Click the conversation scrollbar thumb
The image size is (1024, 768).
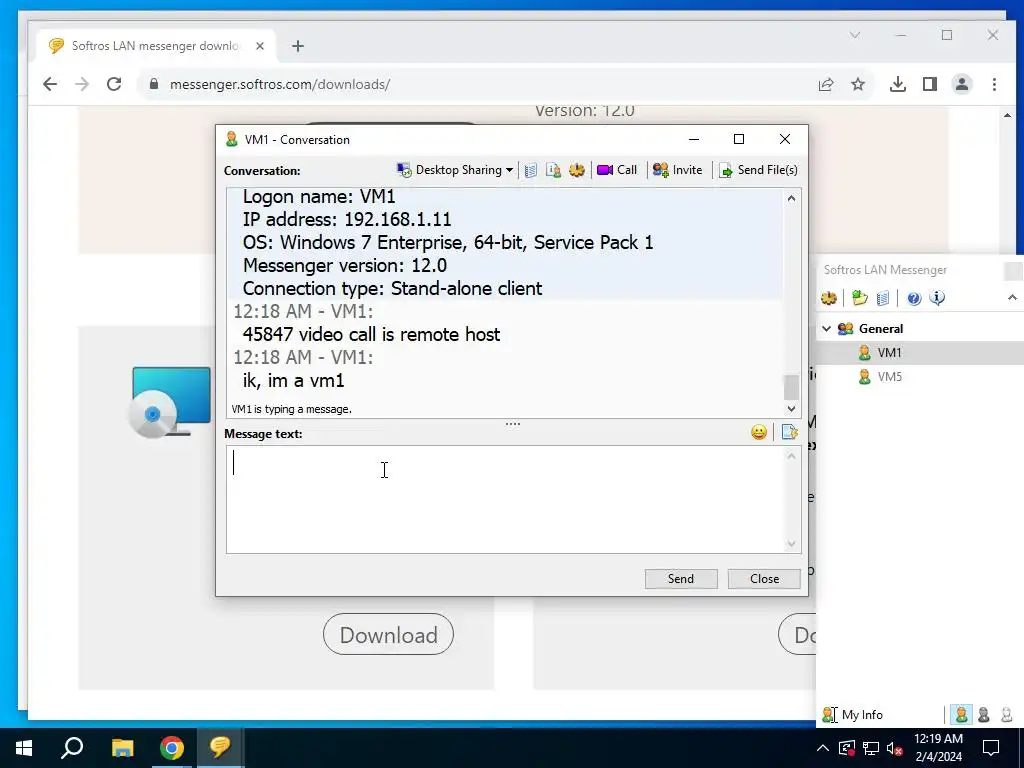tap(791, 387)
